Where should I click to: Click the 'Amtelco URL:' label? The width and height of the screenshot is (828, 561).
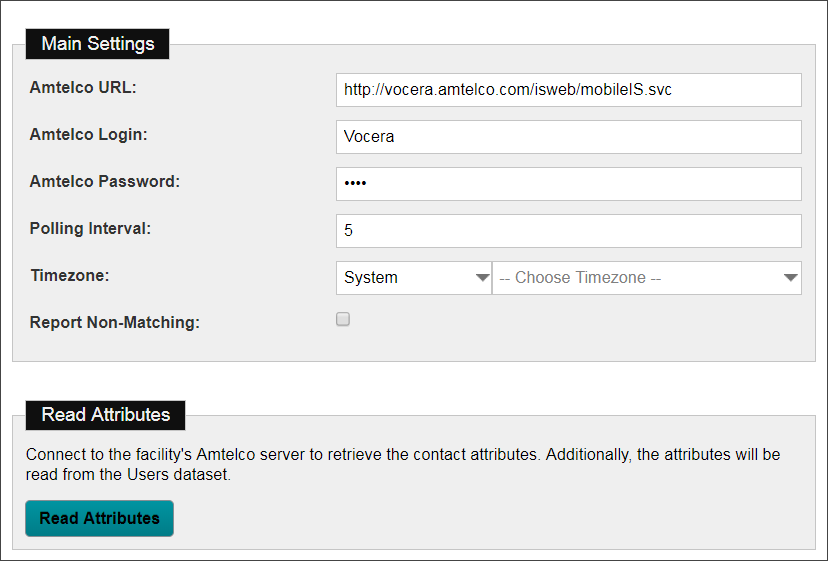click(83, 87)
